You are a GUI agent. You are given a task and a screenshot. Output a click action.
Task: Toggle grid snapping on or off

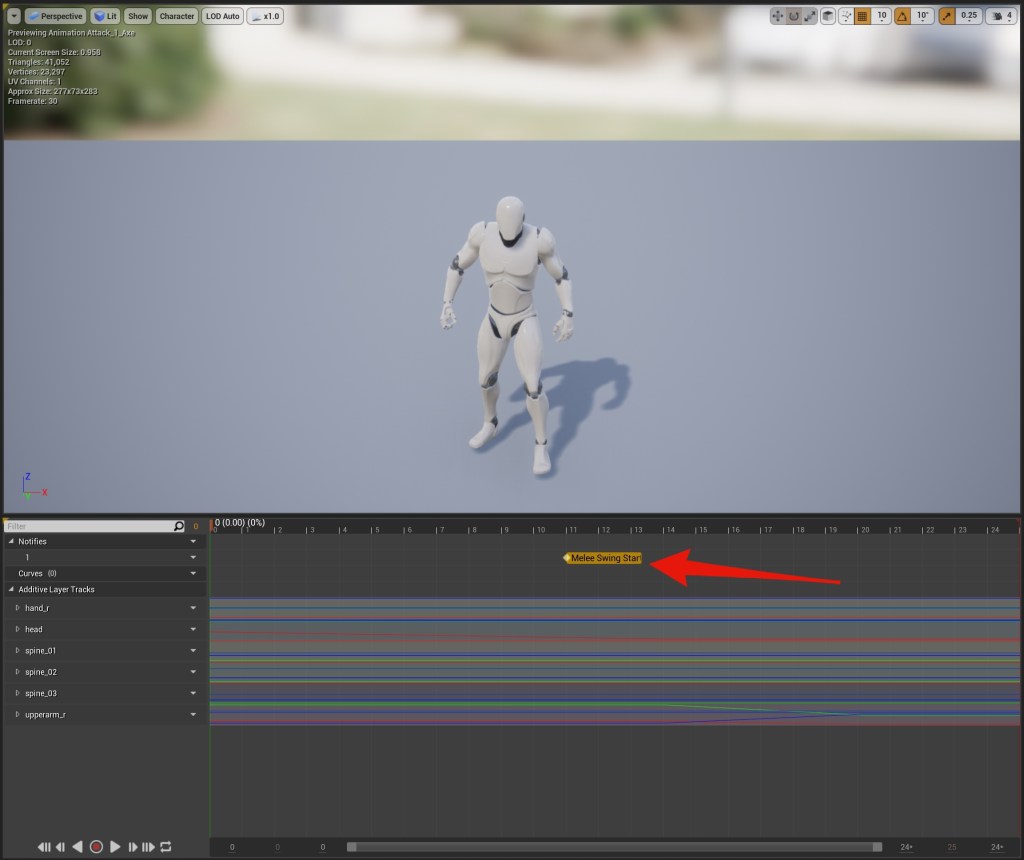click(x=862, y=16)
